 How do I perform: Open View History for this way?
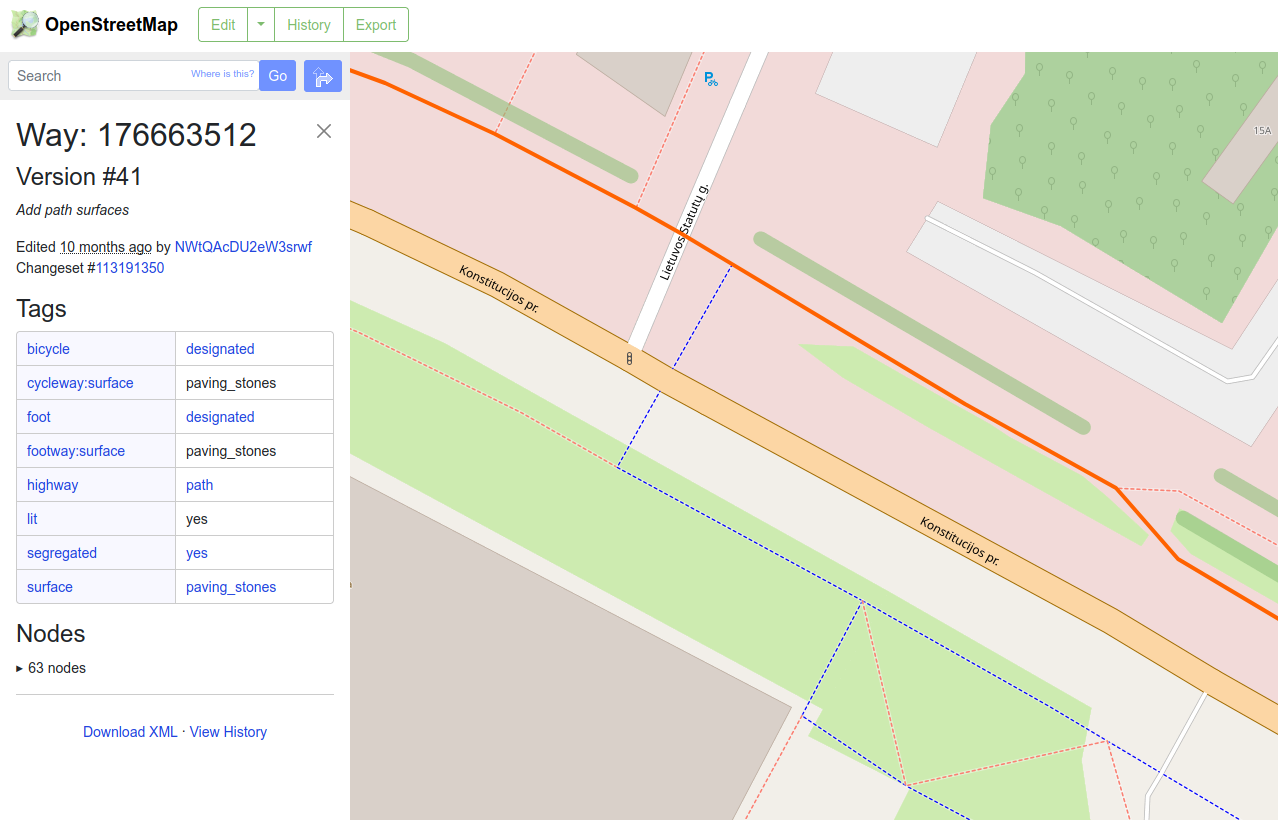228,731
